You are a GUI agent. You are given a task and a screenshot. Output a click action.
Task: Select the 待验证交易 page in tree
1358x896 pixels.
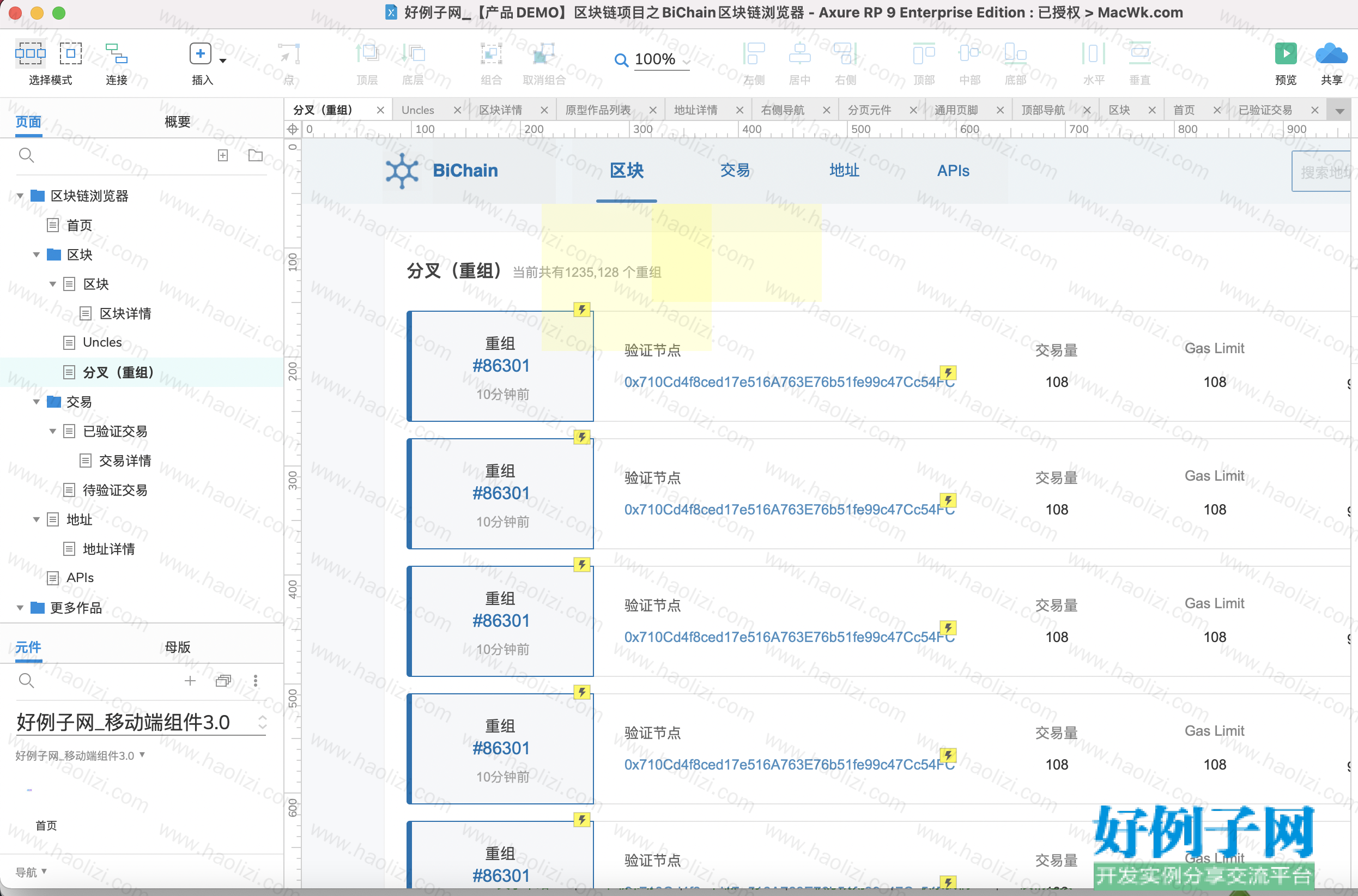coord(115,490)
